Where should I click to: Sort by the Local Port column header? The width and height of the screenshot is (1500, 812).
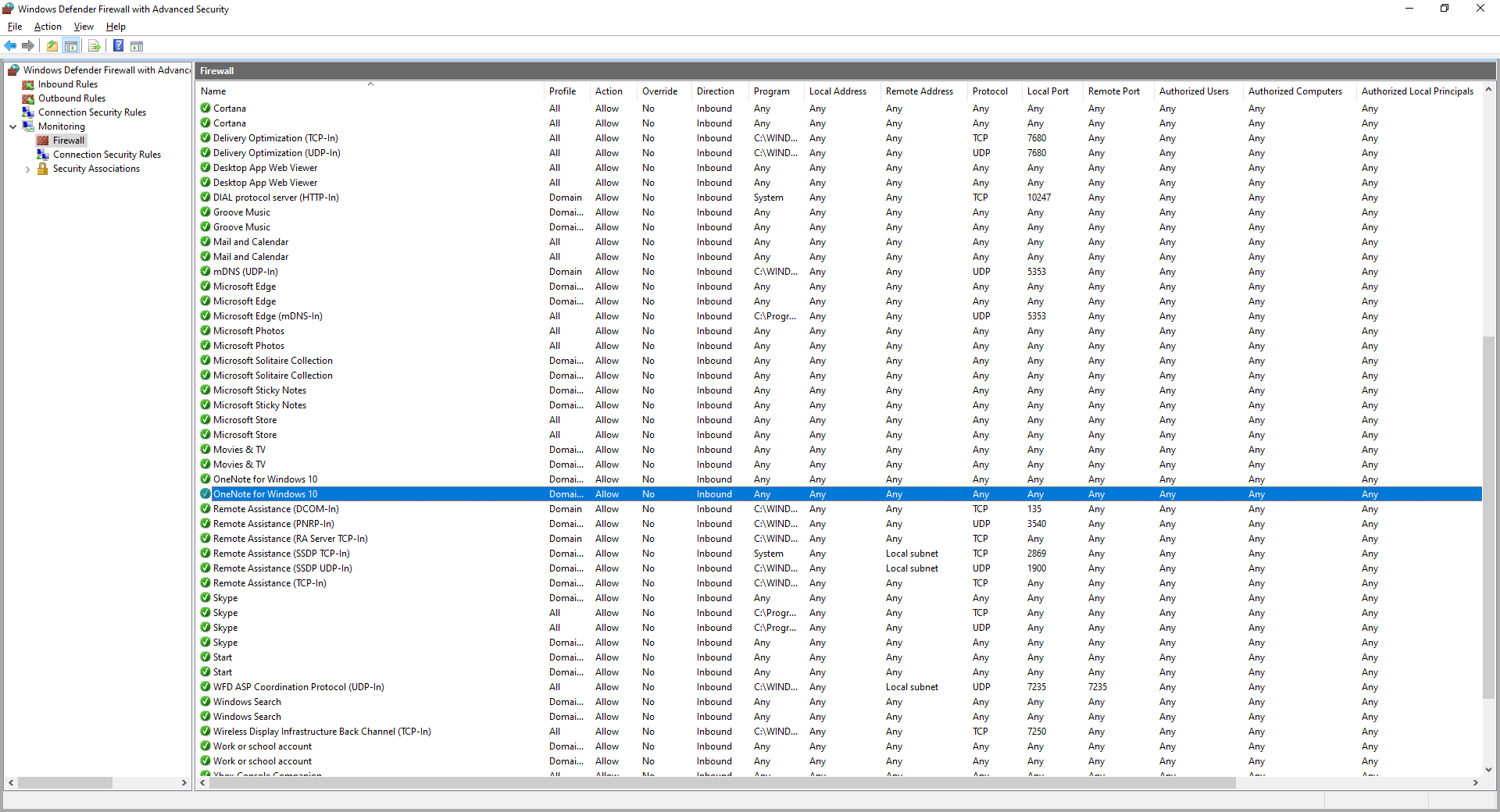(x=1048, y=91)
